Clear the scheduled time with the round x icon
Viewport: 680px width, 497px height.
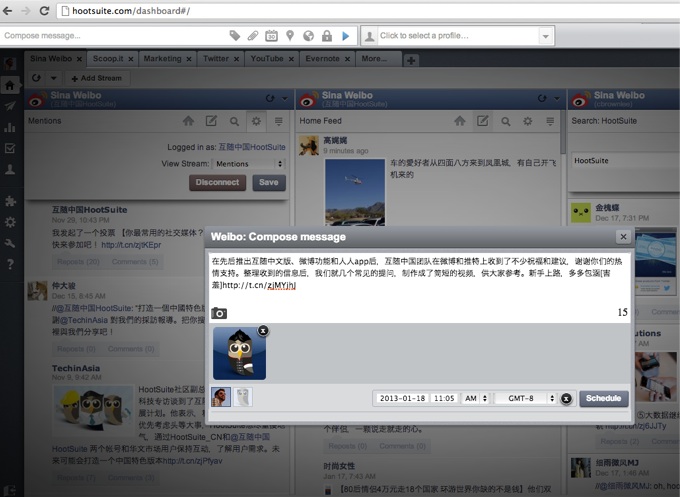[566, 399]
